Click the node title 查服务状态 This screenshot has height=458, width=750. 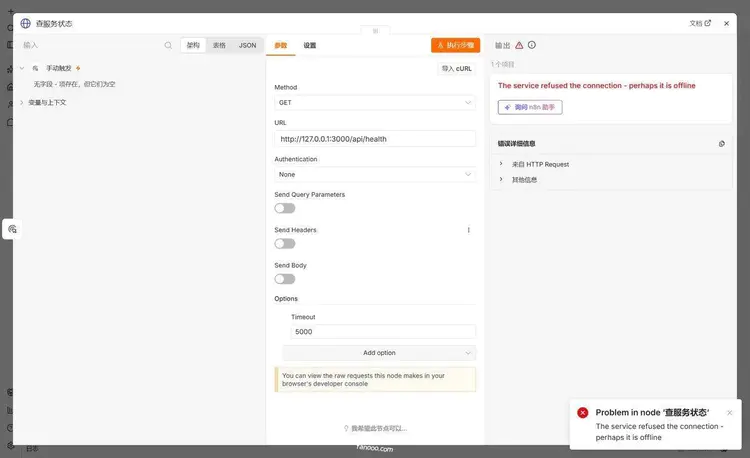point(54,23)
